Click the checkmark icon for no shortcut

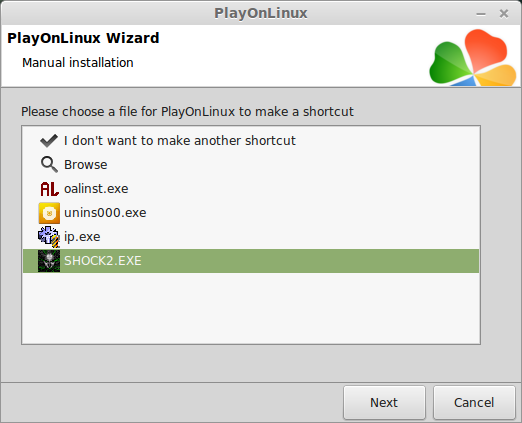click(49, 141)
